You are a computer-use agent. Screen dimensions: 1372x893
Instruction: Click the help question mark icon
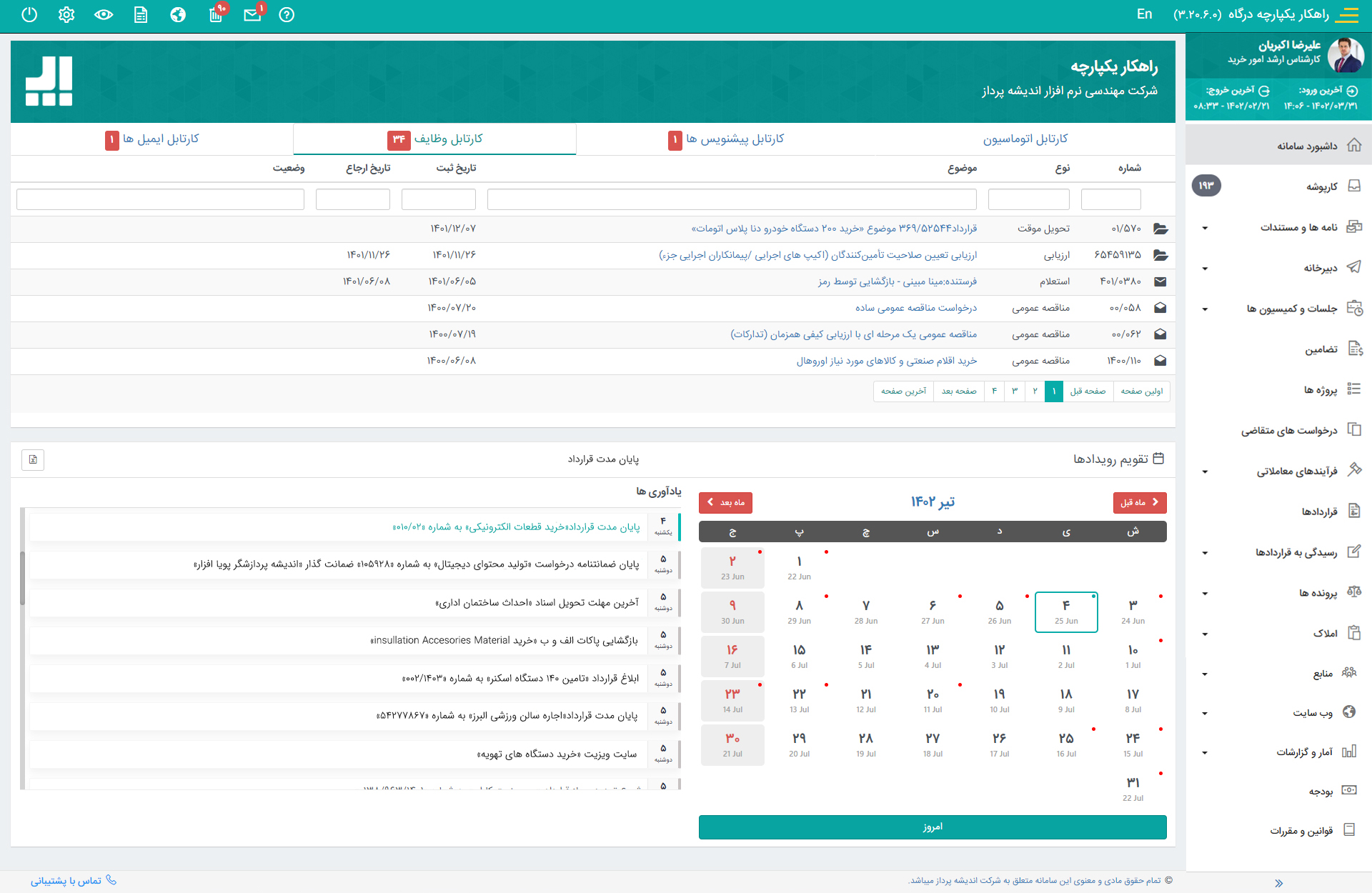coord(287,15)
